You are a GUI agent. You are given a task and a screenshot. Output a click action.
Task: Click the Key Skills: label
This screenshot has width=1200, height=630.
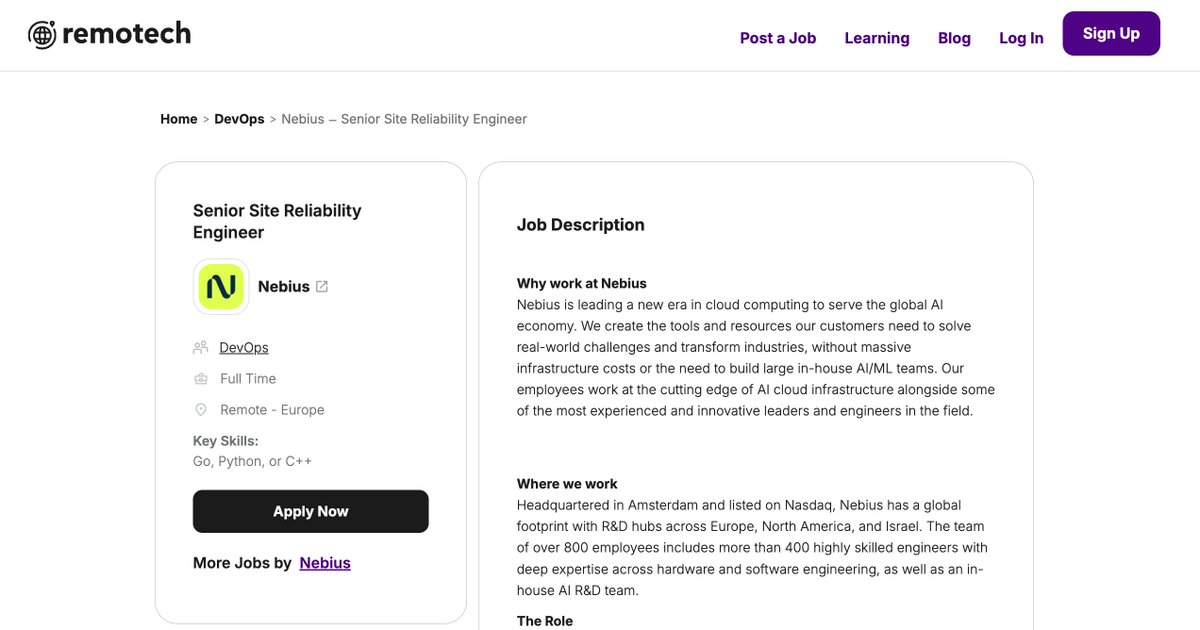click(x=226, y=441)
